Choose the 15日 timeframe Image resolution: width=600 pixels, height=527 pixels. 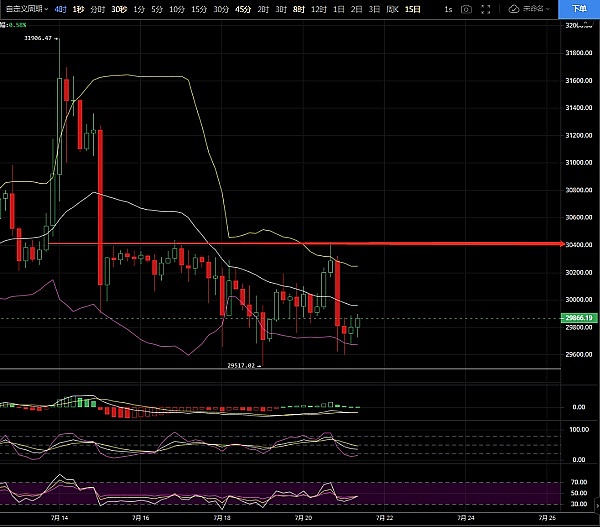click(414, 9)
